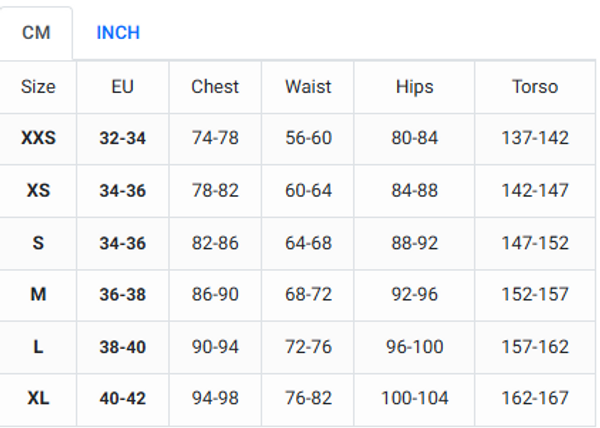Select the XL size row label
Screen dimensions: 600x428
(38, 398)
